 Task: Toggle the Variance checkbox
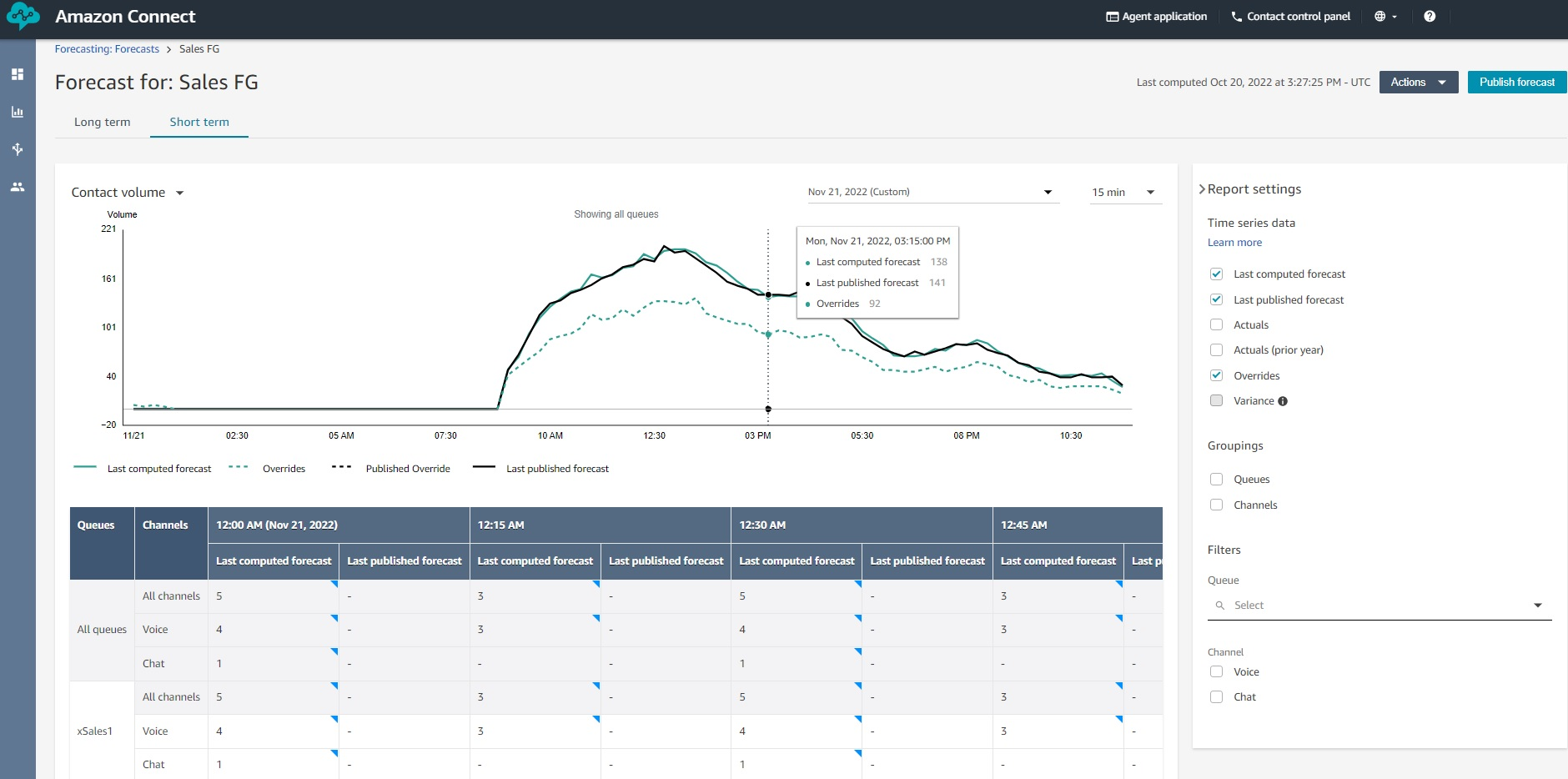coord(1216,401)
